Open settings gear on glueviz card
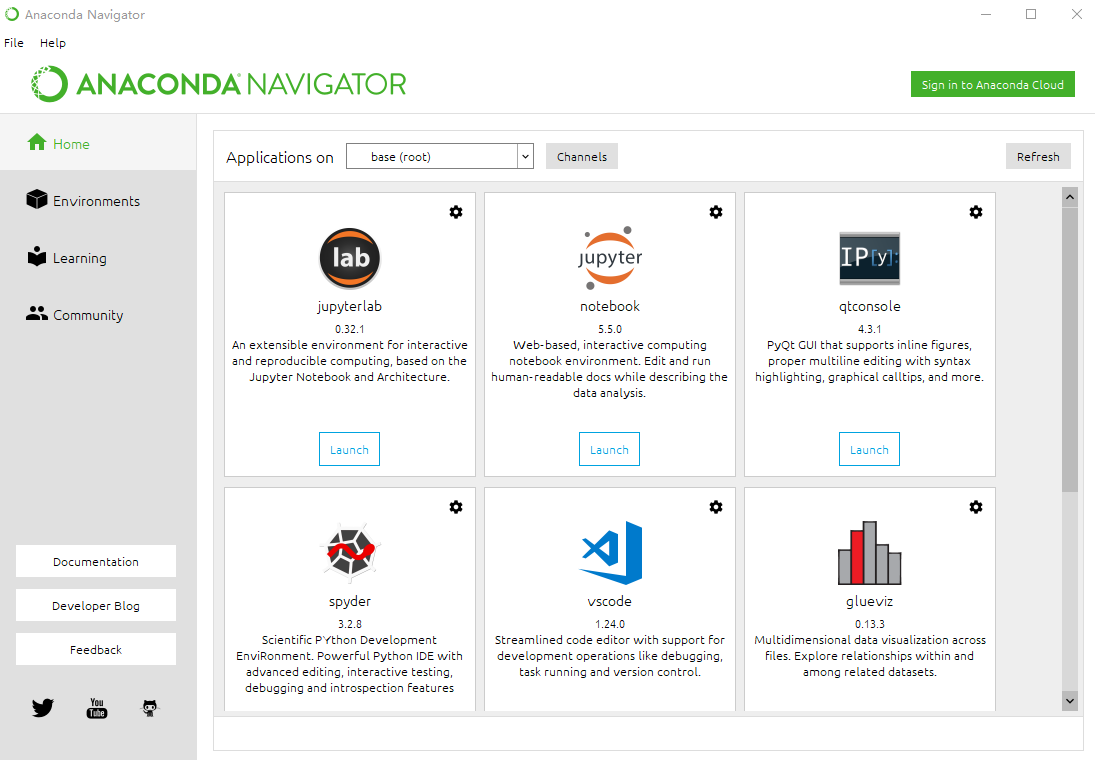Screen dimensions: 1095x760 (976, 507)
